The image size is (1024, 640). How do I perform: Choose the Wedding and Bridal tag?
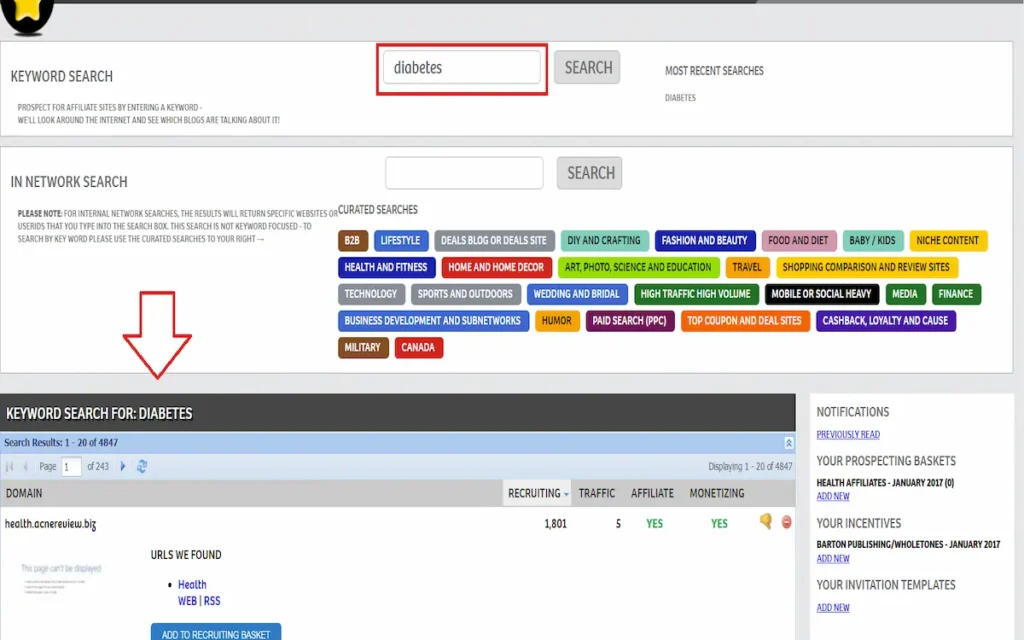pyautogui.click(x=577, y=294)
